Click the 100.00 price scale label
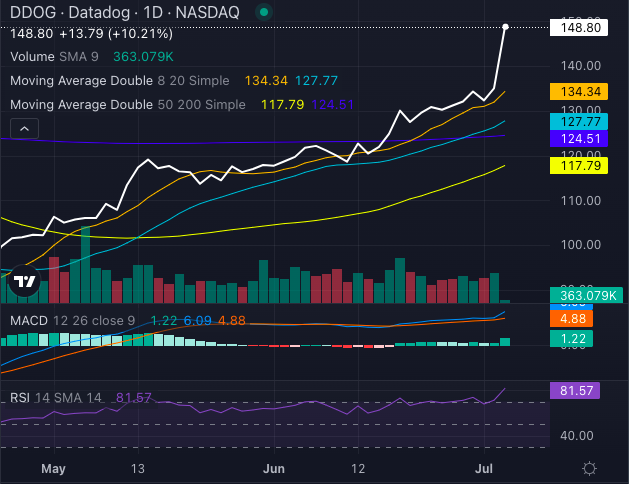 [580, 245]
